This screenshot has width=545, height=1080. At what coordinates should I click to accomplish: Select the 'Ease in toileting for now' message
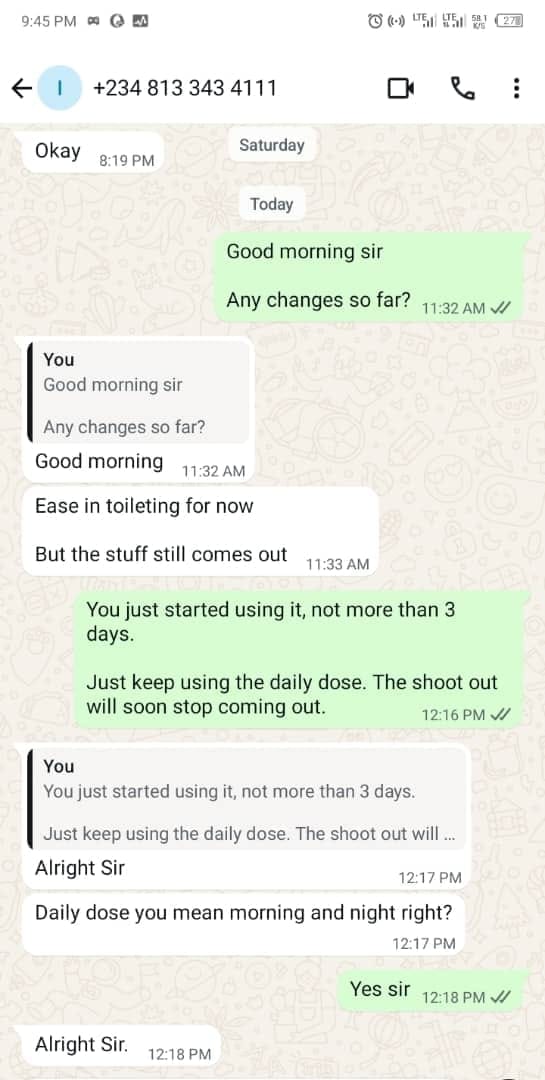tap(200, 531)
